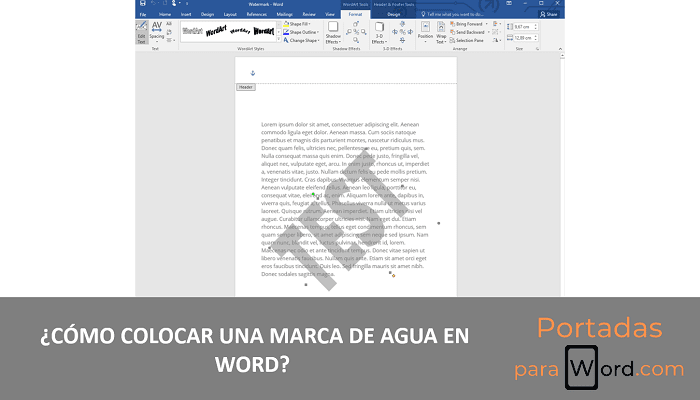Viewport: 700px width, 400px height.
Task: Open the Shape Fill dropdown
Action: 297,24
